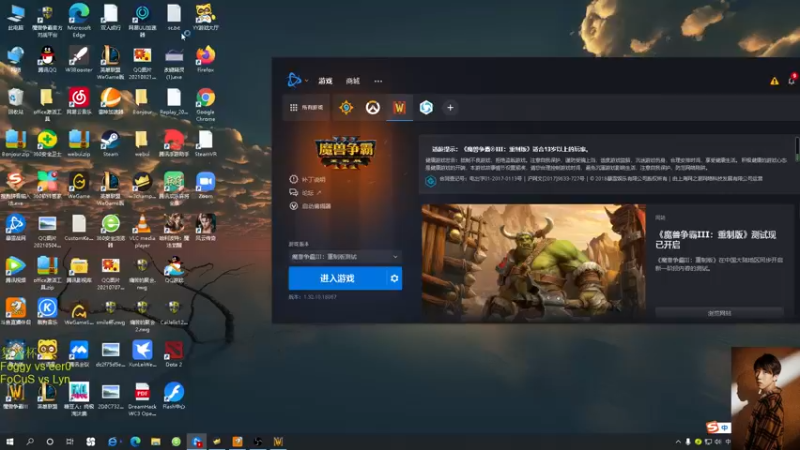Screen dimensions: 800x450
Task: Show hidden tray icons chevron
Action: (678, 442)
